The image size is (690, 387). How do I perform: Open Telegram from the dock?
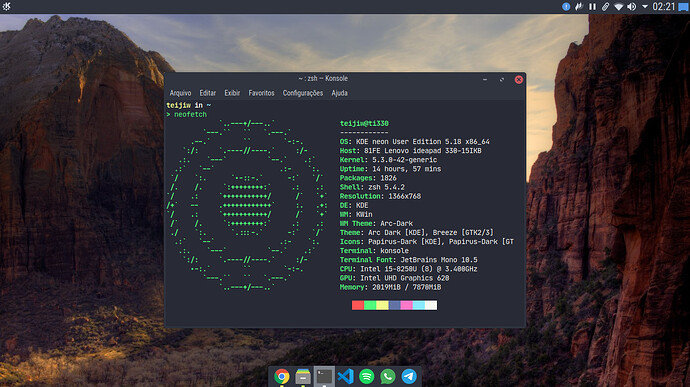(409, 376)
